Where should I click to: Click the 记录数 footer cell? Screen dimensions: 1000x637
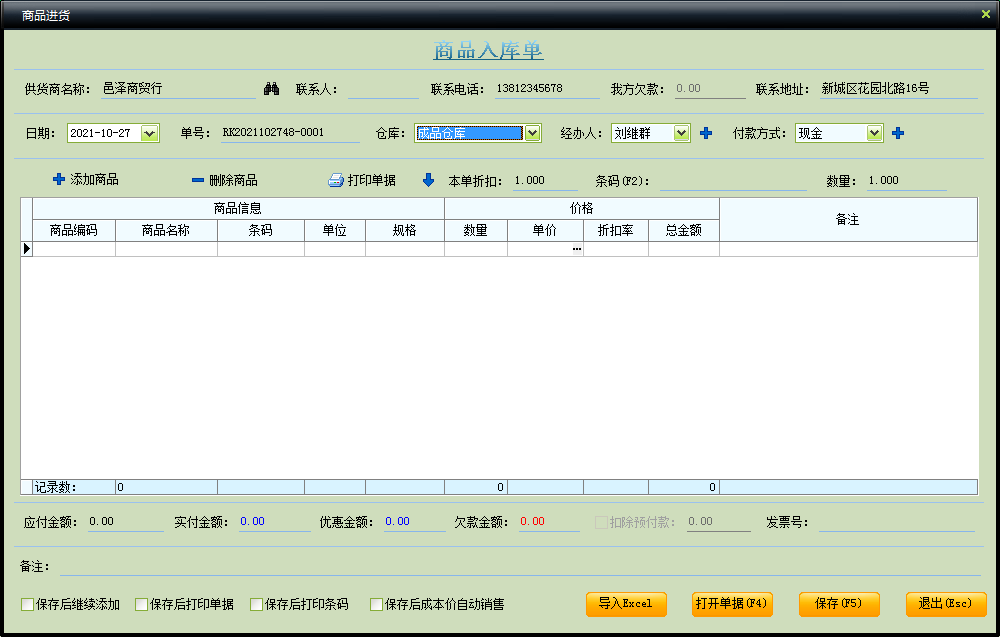pos(74,487)
